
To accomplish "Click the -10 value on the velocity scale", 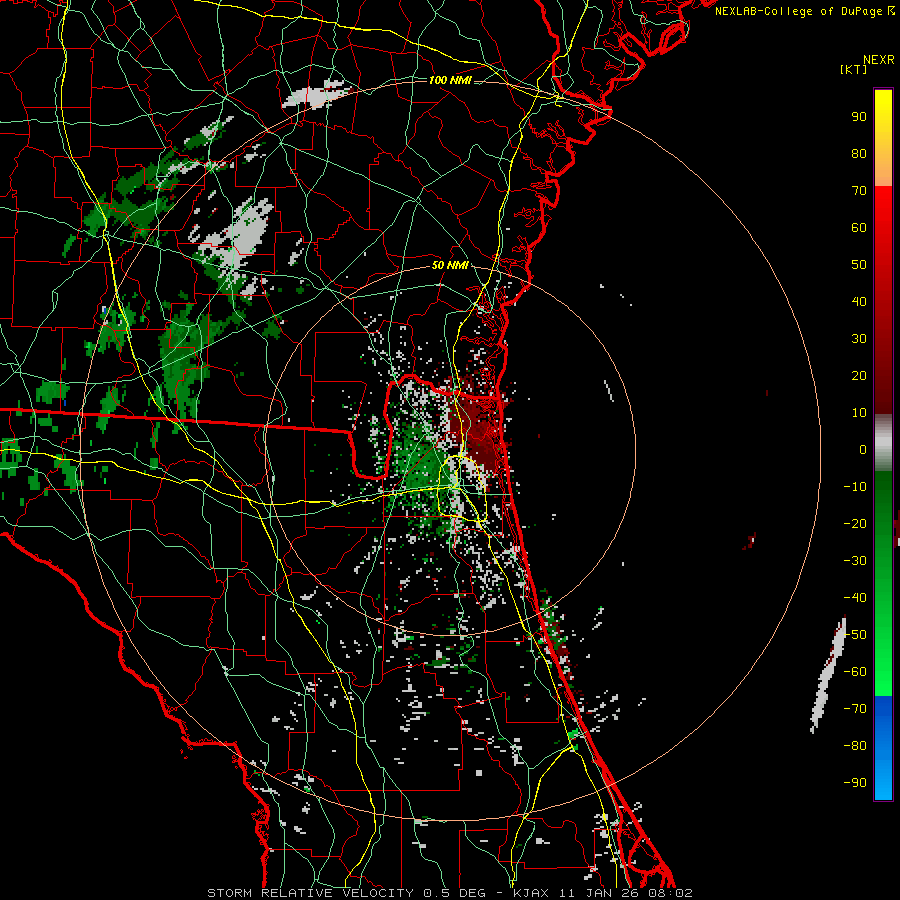I will pyautogui.click(x=855, y=487).
